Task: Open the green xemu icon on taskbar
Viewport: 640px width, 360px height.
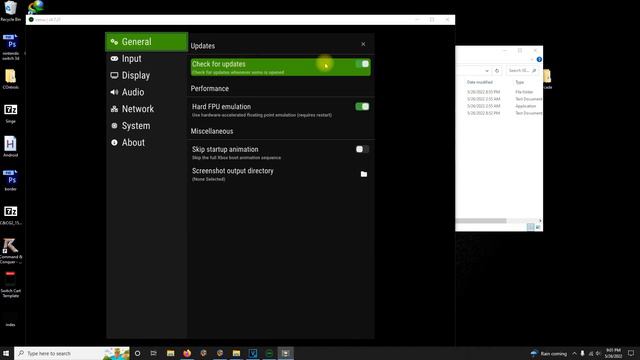Action: click(269, 353)
